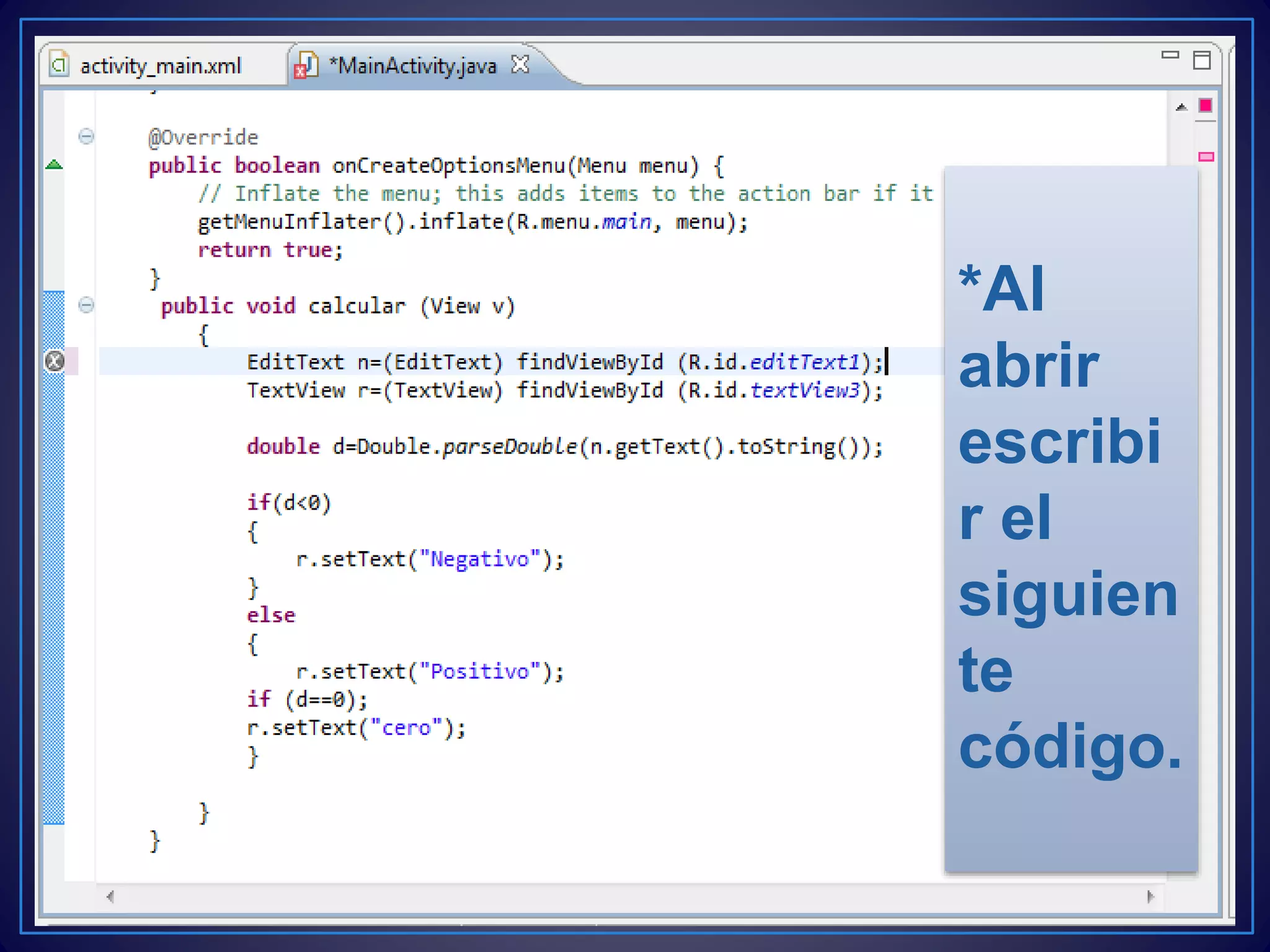Click the red error square in overview ruler
Image resolution: width=1270 pixels, height=952 pixels.
tap(1206, 106)
